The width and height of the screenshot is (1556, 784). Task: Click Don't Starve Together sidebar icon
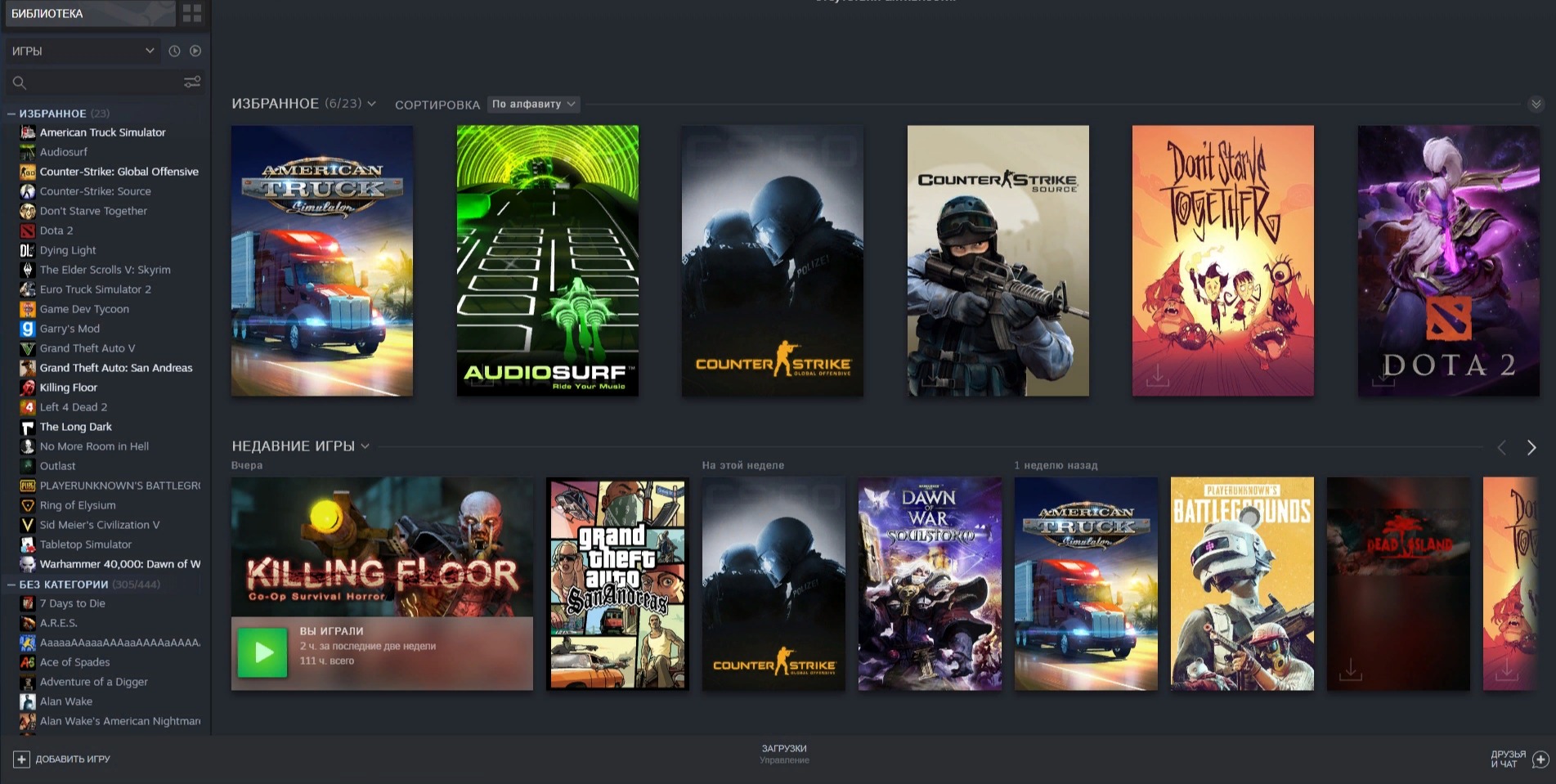point(28,211)
